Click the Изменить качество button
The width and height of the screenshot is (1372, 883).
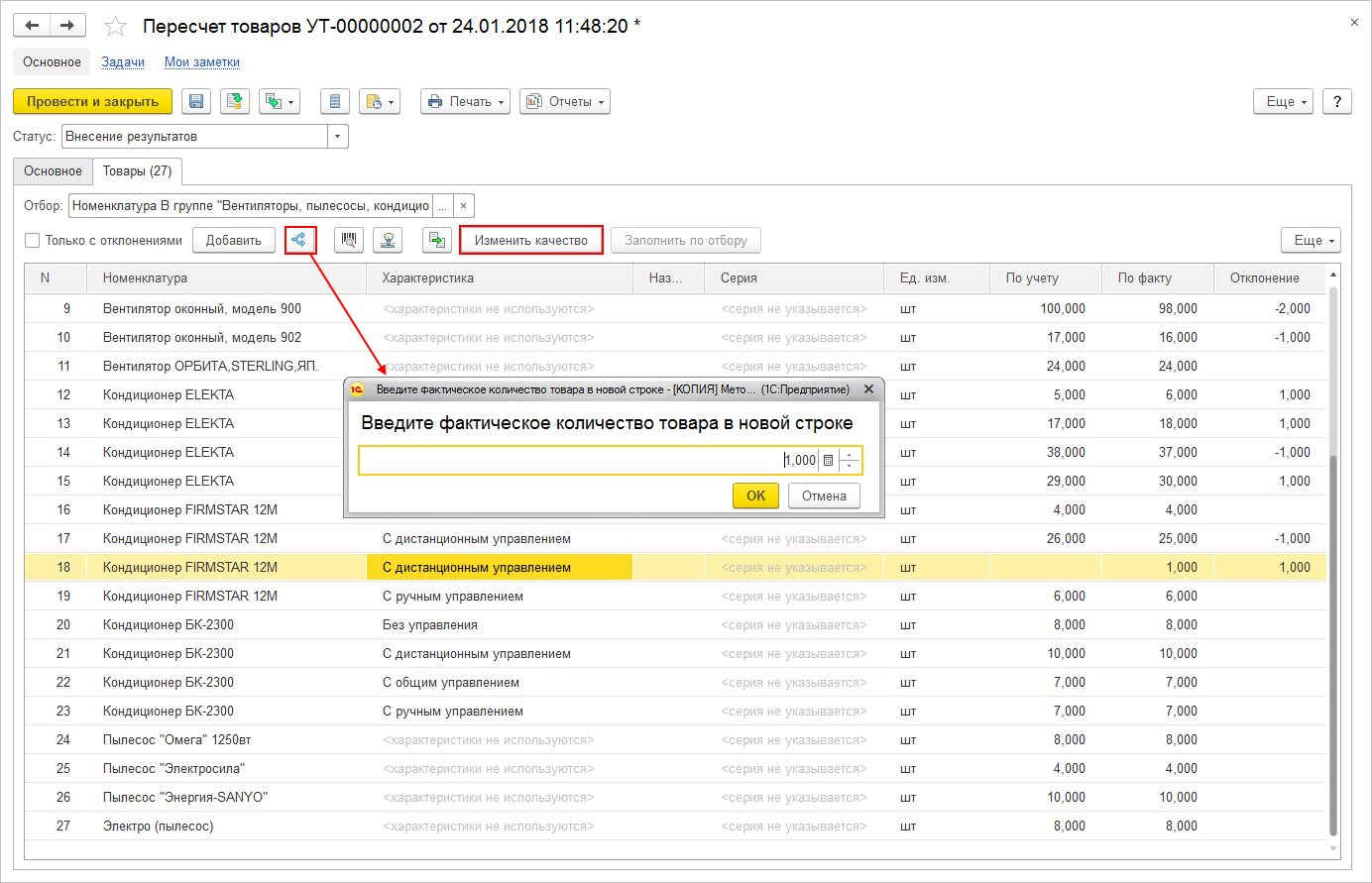point(531,240)
